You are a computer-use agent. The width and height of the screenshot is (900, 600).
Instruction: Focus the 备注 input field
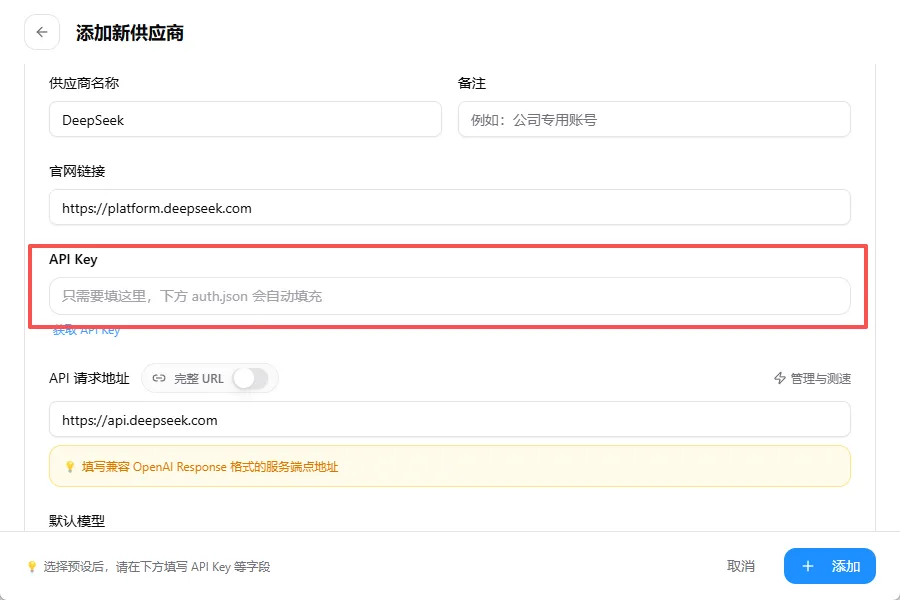tap(654, 119)
